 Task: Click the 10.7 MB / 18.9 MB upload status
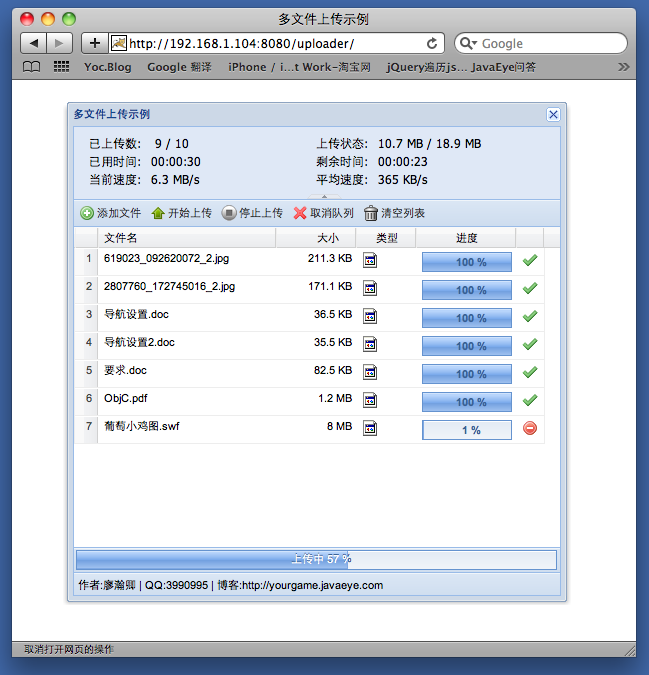[430, 143]
